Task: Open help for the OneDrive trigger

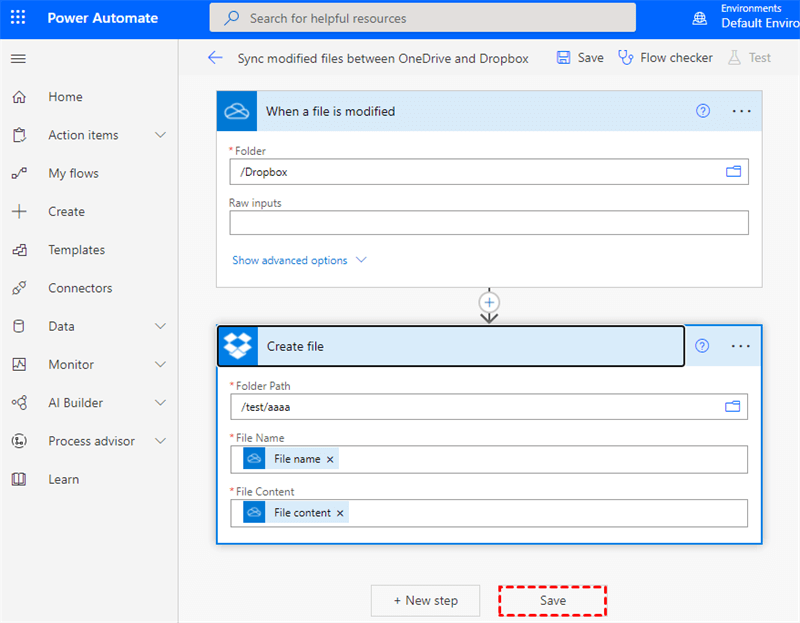Action: (703, 111)
